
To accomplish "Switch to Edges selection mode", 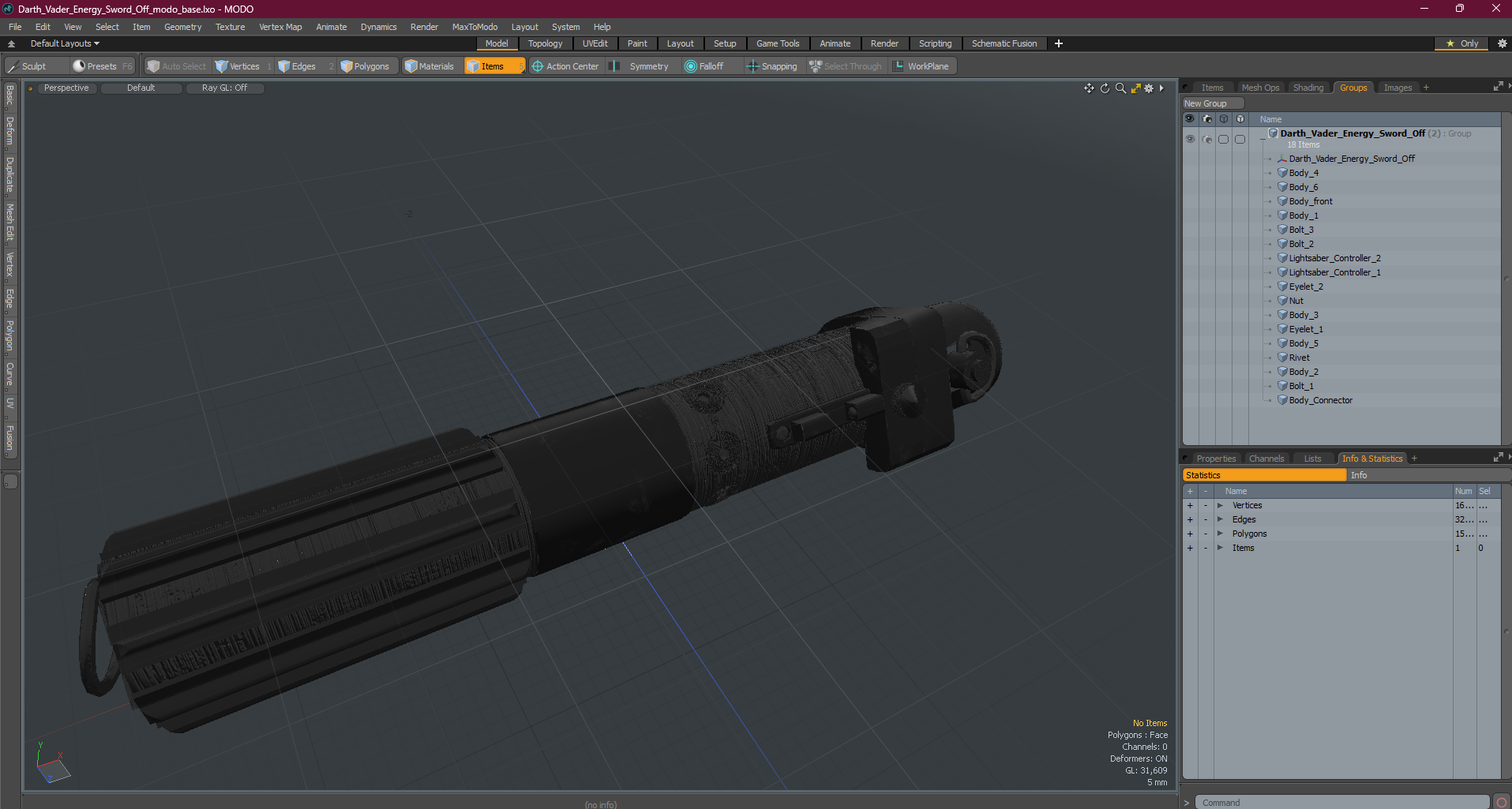I will (303, 66).
